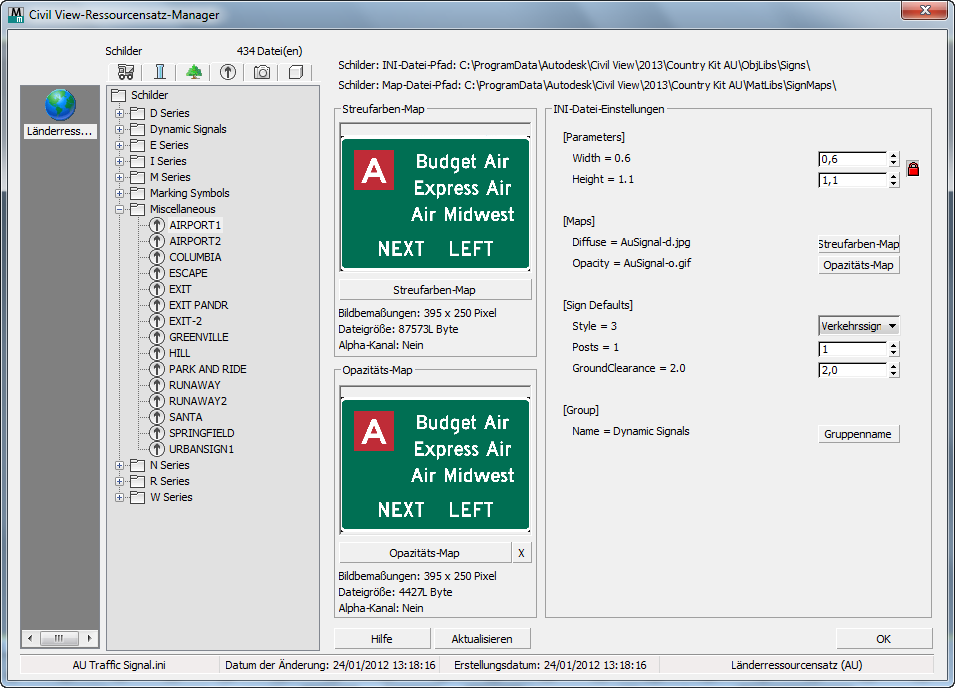Image resolution: width=955 pixels, height=688 pixels.
Task: Adjust the Height spinner arrows
Action: [x=893, y=180]
